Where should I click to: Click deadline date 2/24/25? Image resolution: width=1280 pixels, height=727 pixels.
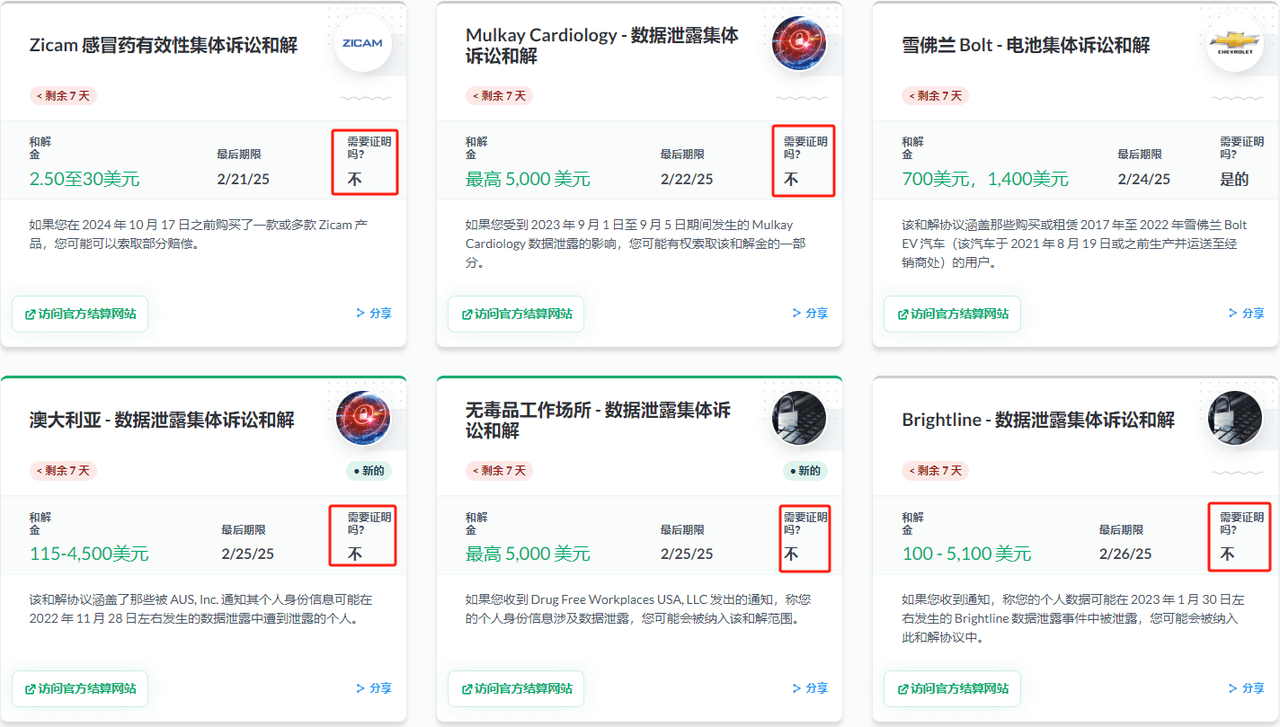coord(1145,180)
